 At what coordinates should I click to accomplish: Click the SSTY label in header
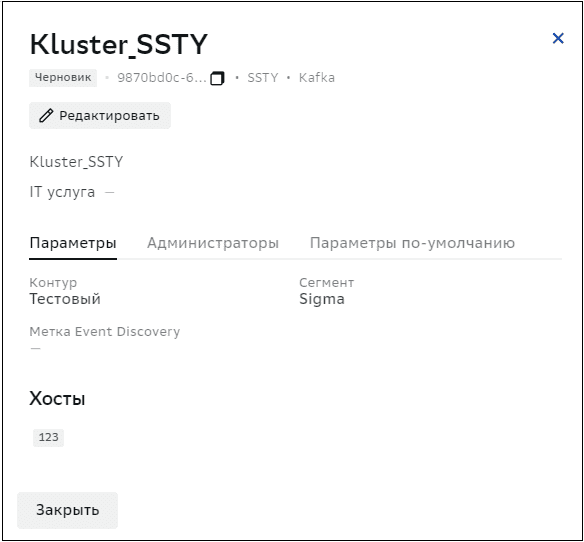pyautogui.click(x=263, y=77)
